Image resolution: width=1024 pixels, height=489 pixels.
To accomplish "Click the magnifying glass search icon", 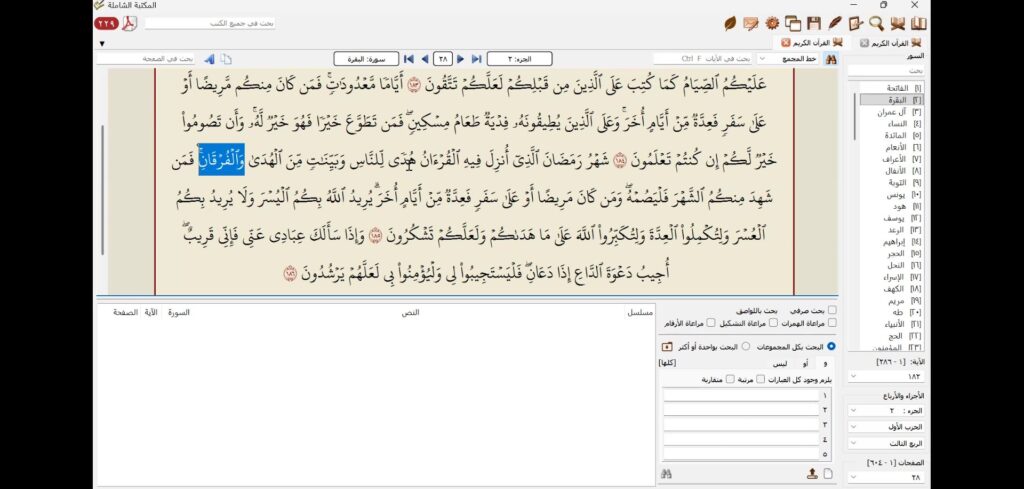I will tap(876, 23).
